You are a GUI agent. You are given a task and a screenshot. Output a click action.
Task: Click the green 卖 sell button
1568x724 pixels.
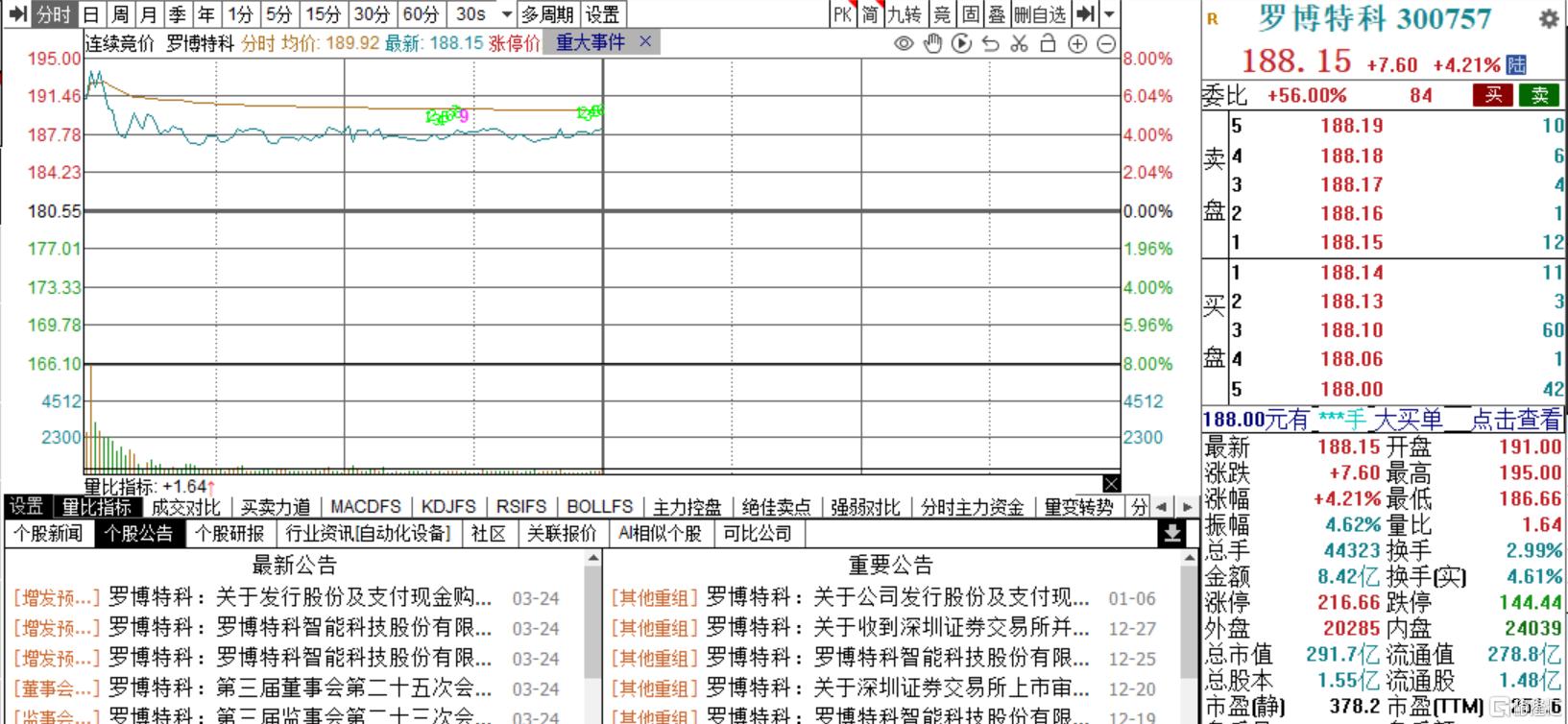1539,95
